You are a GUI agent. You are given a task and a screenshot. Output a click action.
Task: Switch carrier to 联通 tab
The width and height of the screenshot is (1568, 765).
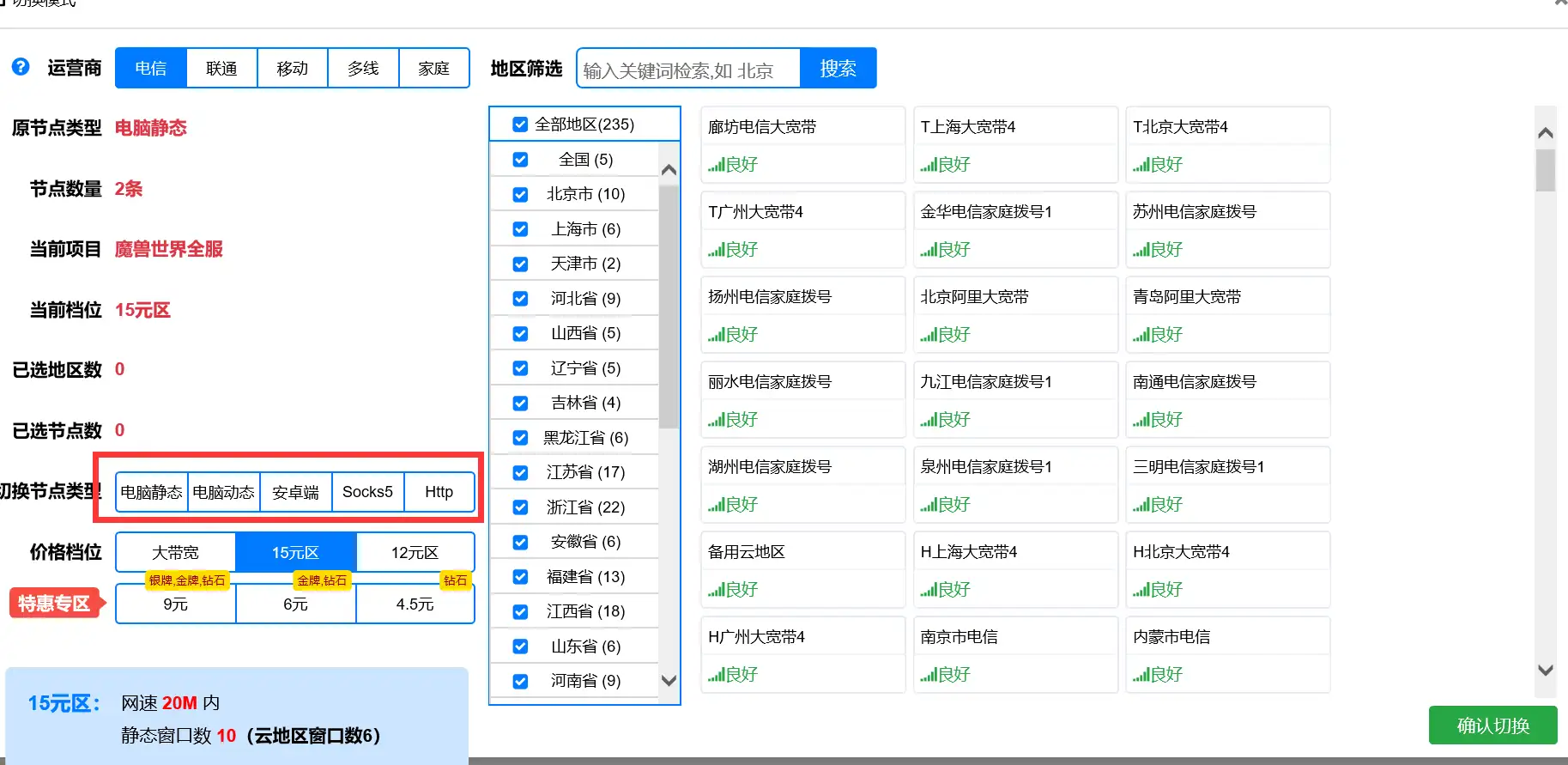(x=221, y=68)
